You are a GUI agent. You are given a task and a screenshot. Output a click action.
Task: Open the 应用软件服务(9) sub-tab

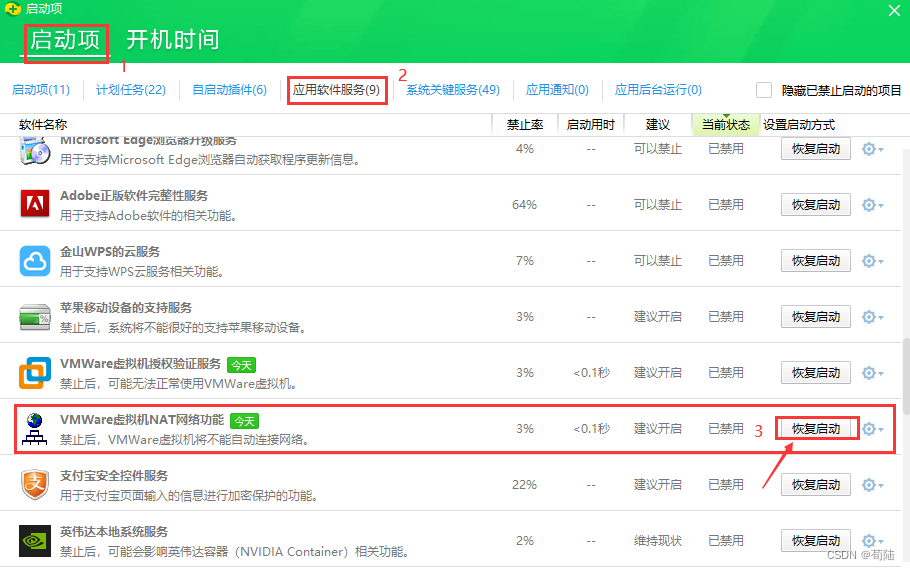pyautogui.click(x=336, y=90)
